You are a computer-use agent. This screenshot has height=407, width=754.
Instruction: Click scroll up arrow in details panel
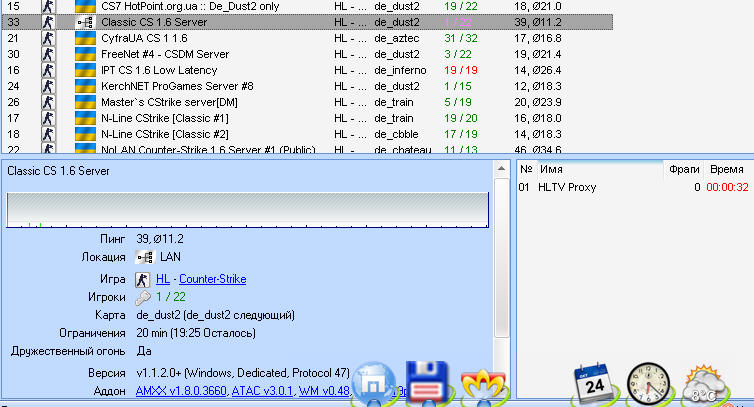coord(501,169)
